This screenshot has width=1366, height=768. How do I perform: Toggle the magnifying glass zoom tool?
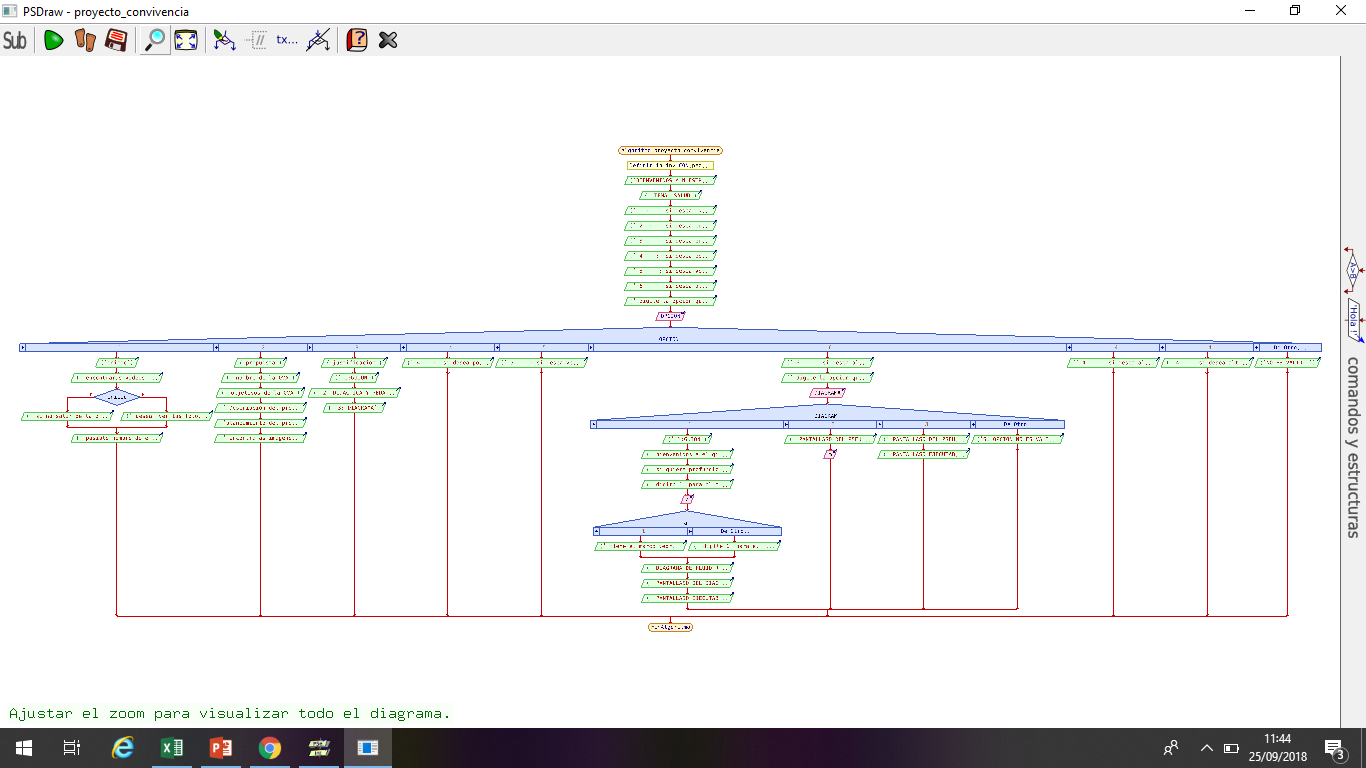[155, 40]
